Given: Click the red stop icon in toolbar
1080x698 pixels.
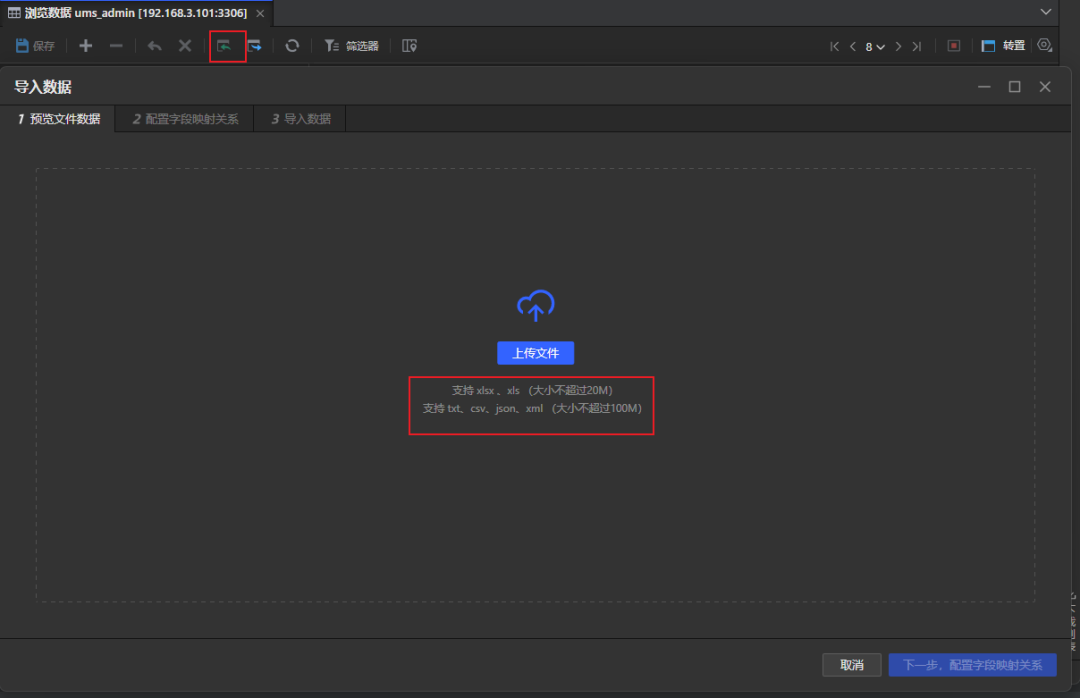Looking at the screenshot, I should point(953,46).
